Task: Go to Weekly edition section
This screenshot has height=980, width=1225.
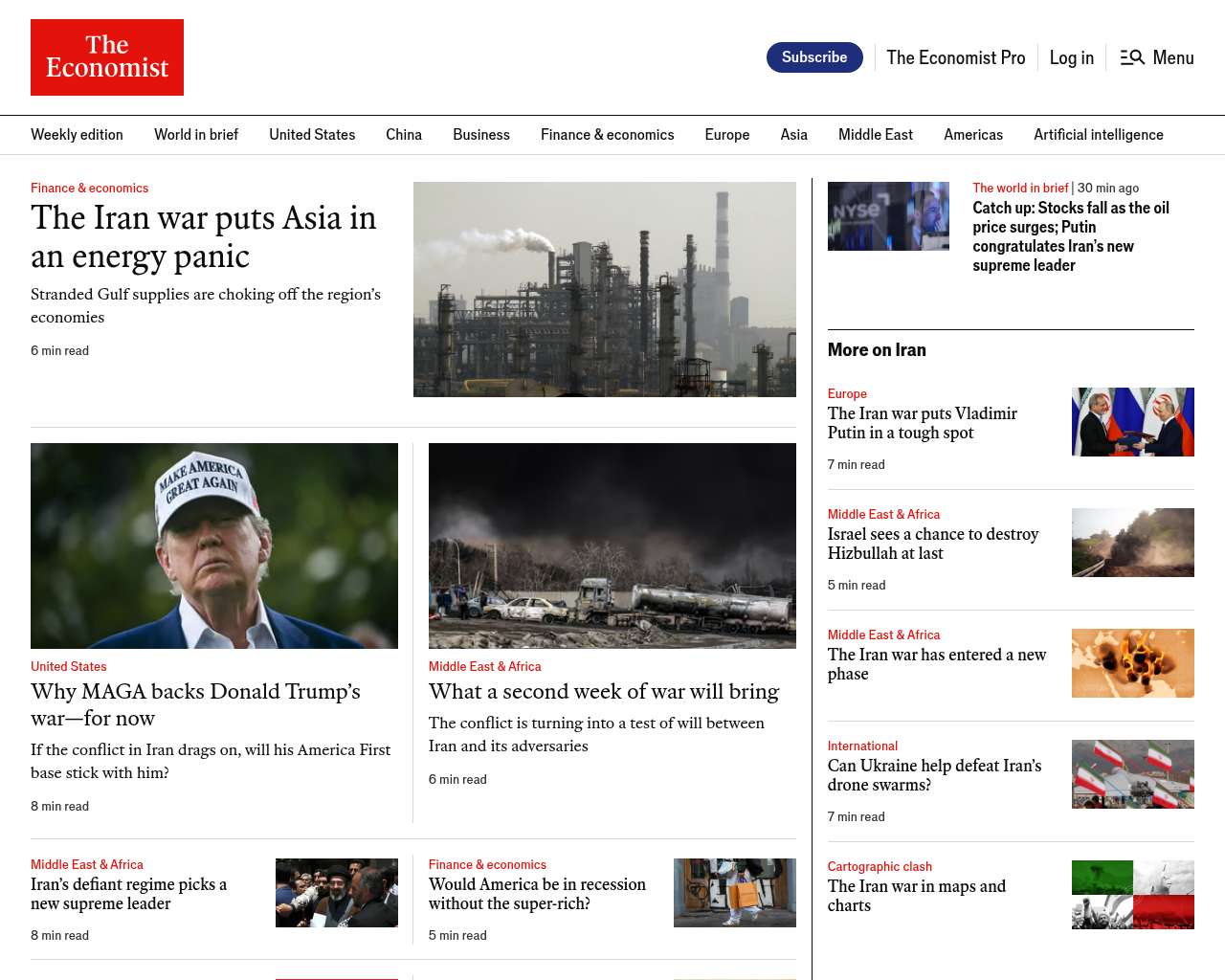Action: pos(77,135)
